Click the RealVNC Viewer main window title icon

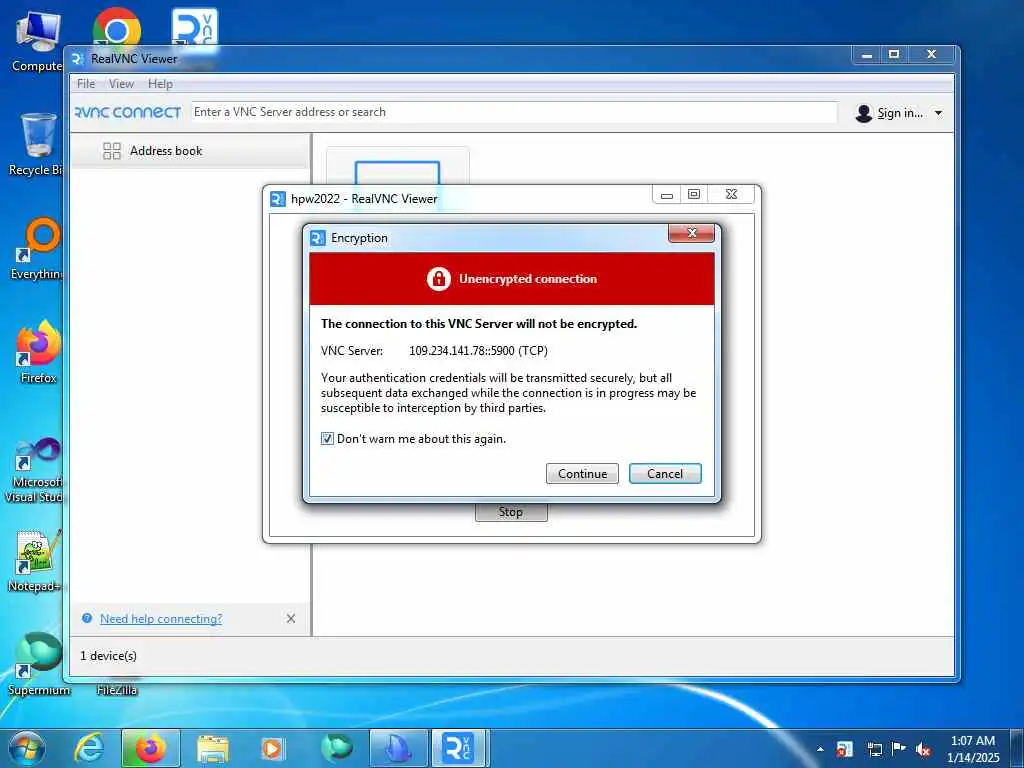[77, 59]
